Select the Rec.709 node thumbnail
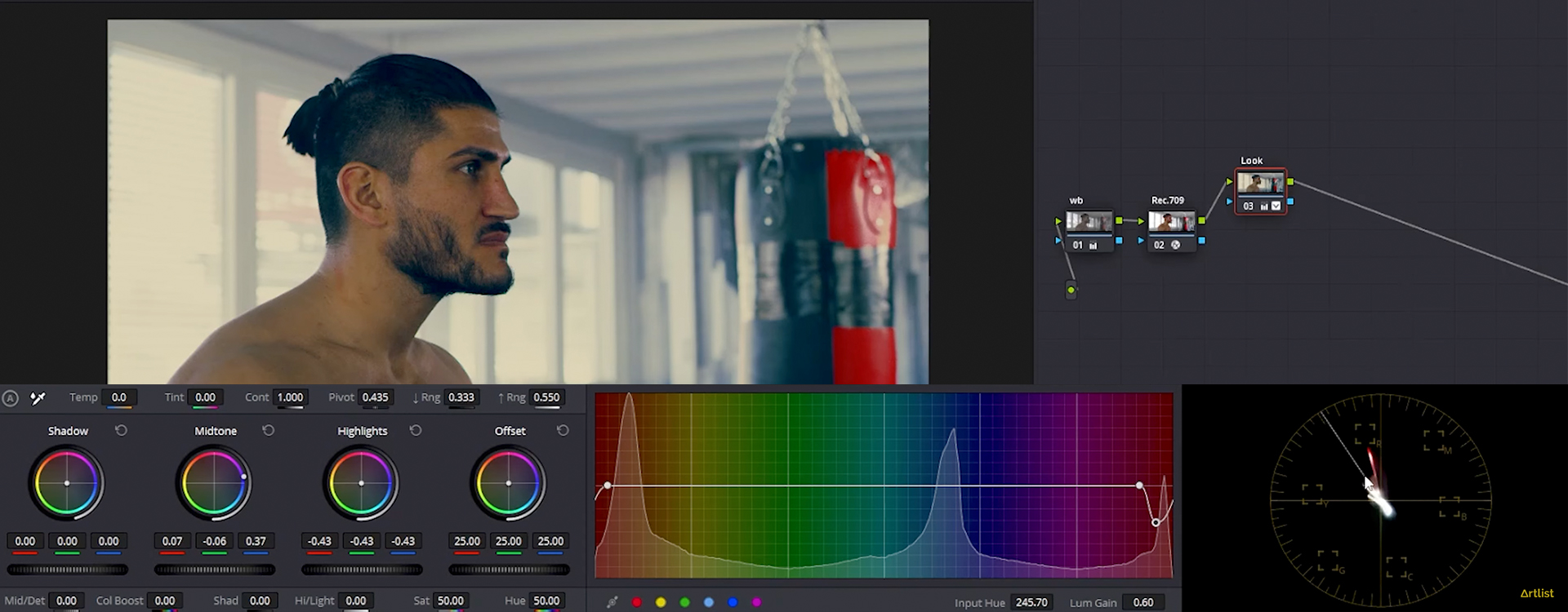The width and height of the screenshot is (1568, 612). point(1171,222)
